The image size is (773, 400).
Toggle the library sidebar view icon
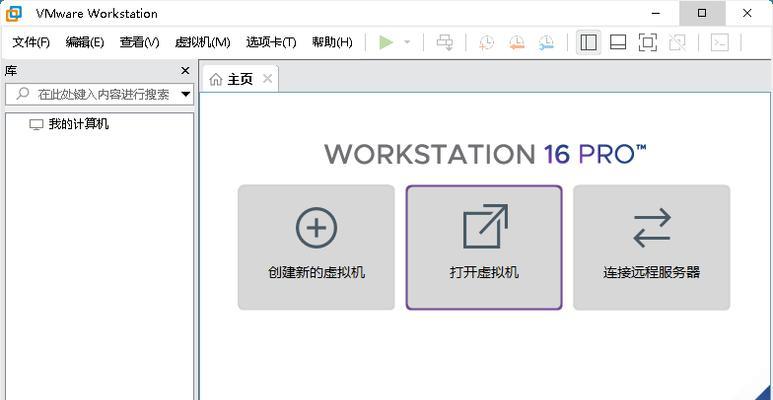tap(589, 42)
